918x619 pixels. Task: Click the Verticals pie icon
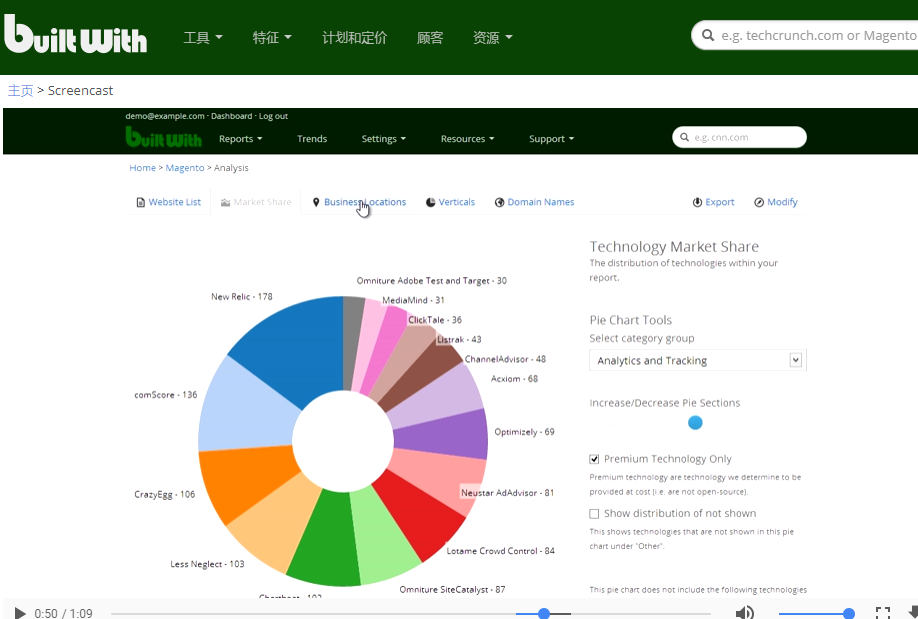tap(430, 202)
